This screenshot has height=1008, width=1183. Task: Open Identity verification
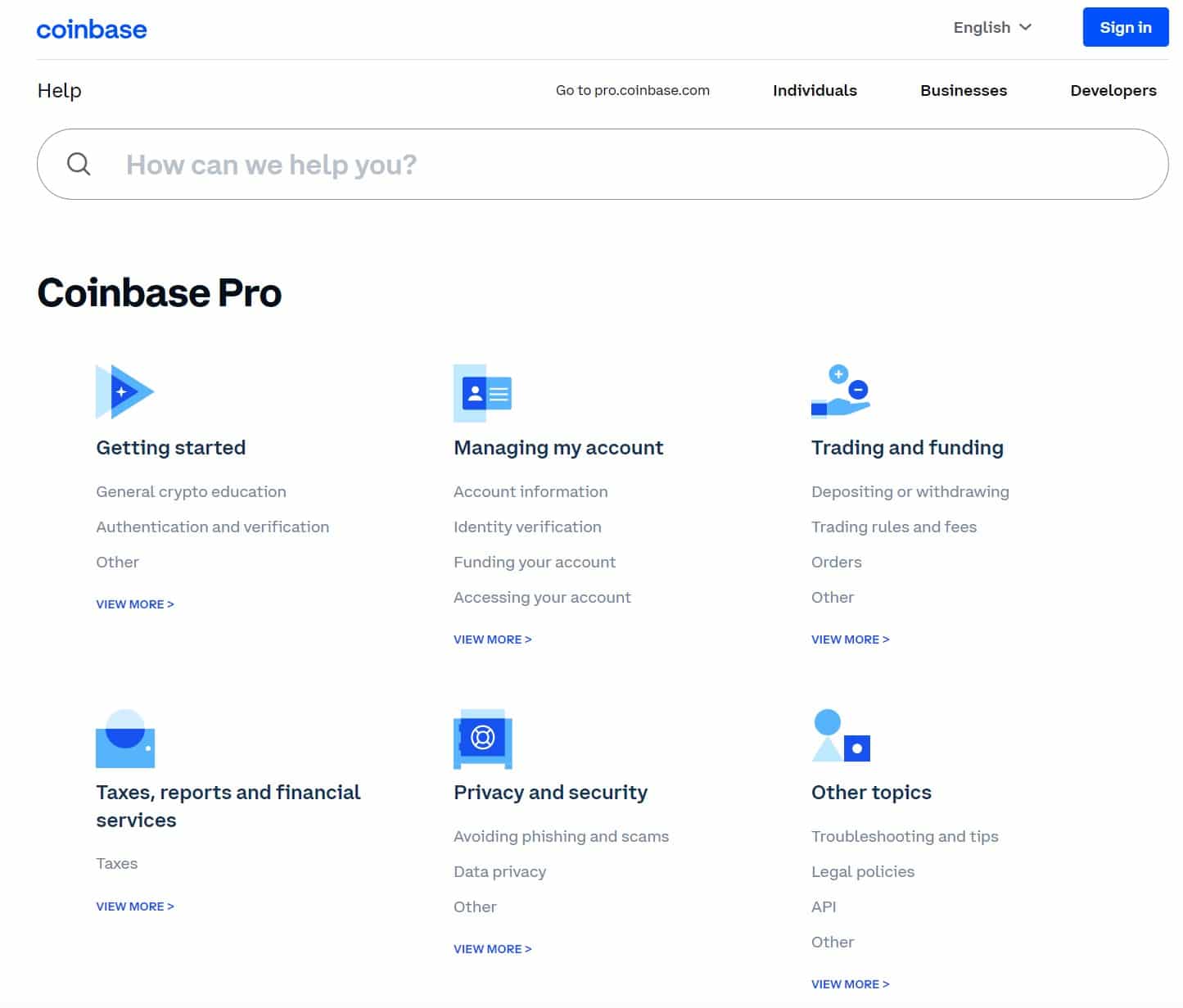click(527, 527)
